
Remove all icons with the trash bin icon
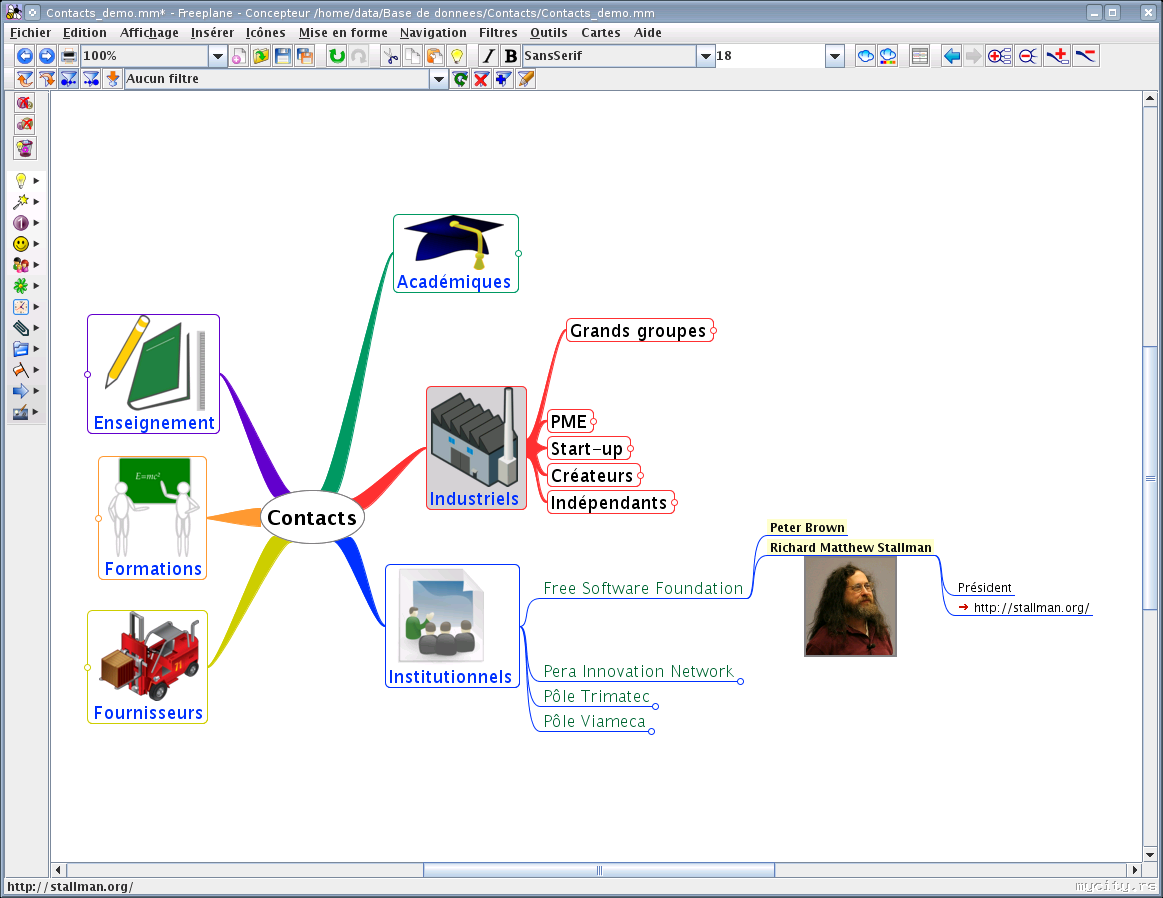(24, 148)
